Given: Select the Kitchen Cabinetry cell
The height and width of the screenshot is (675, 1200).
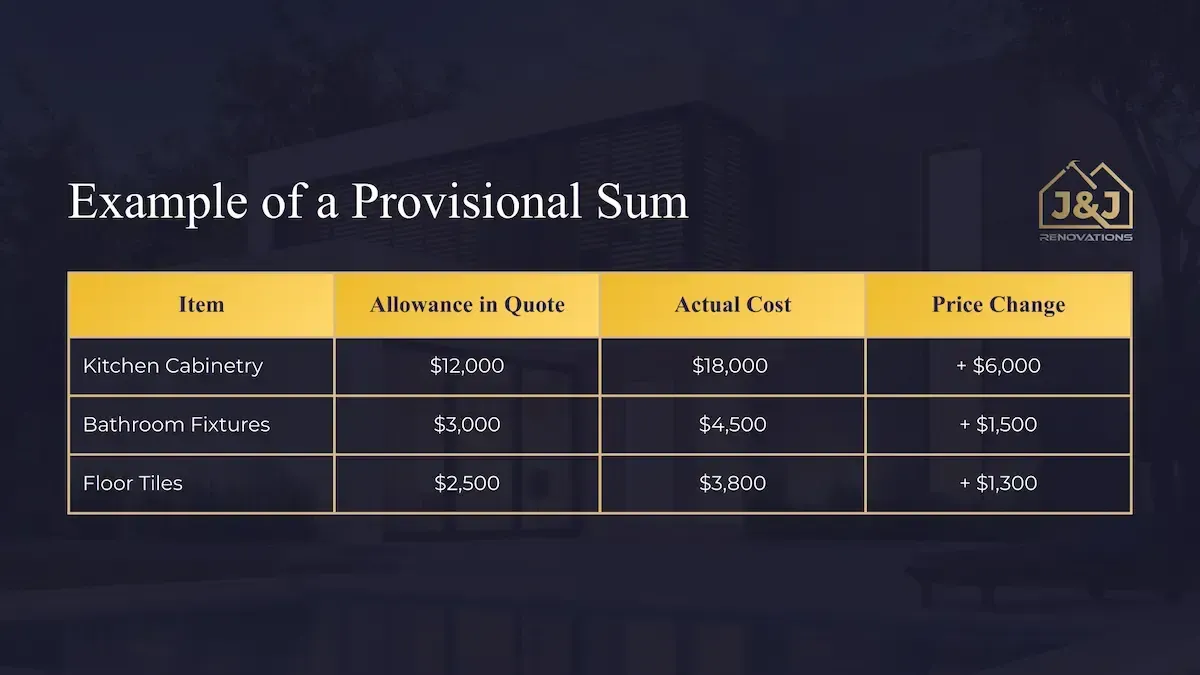Looking at the screenshot, I should click(x=173, y=366).
